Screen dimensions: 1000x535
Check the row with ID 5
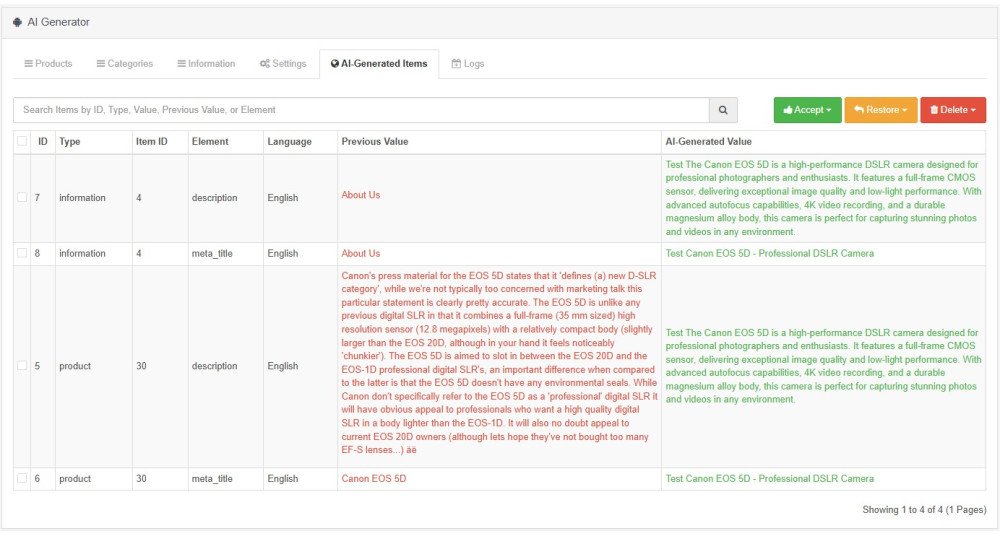(22, 365)
